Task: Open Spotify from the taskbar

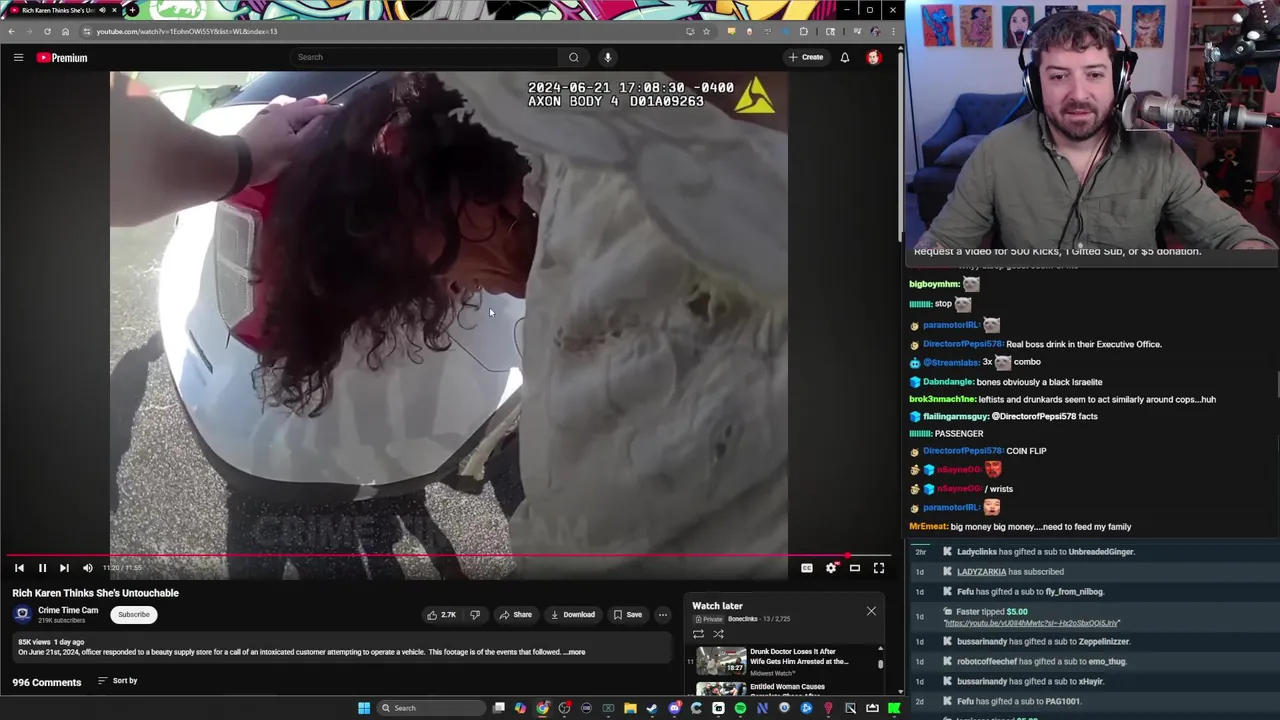Action: coord(740,708)
